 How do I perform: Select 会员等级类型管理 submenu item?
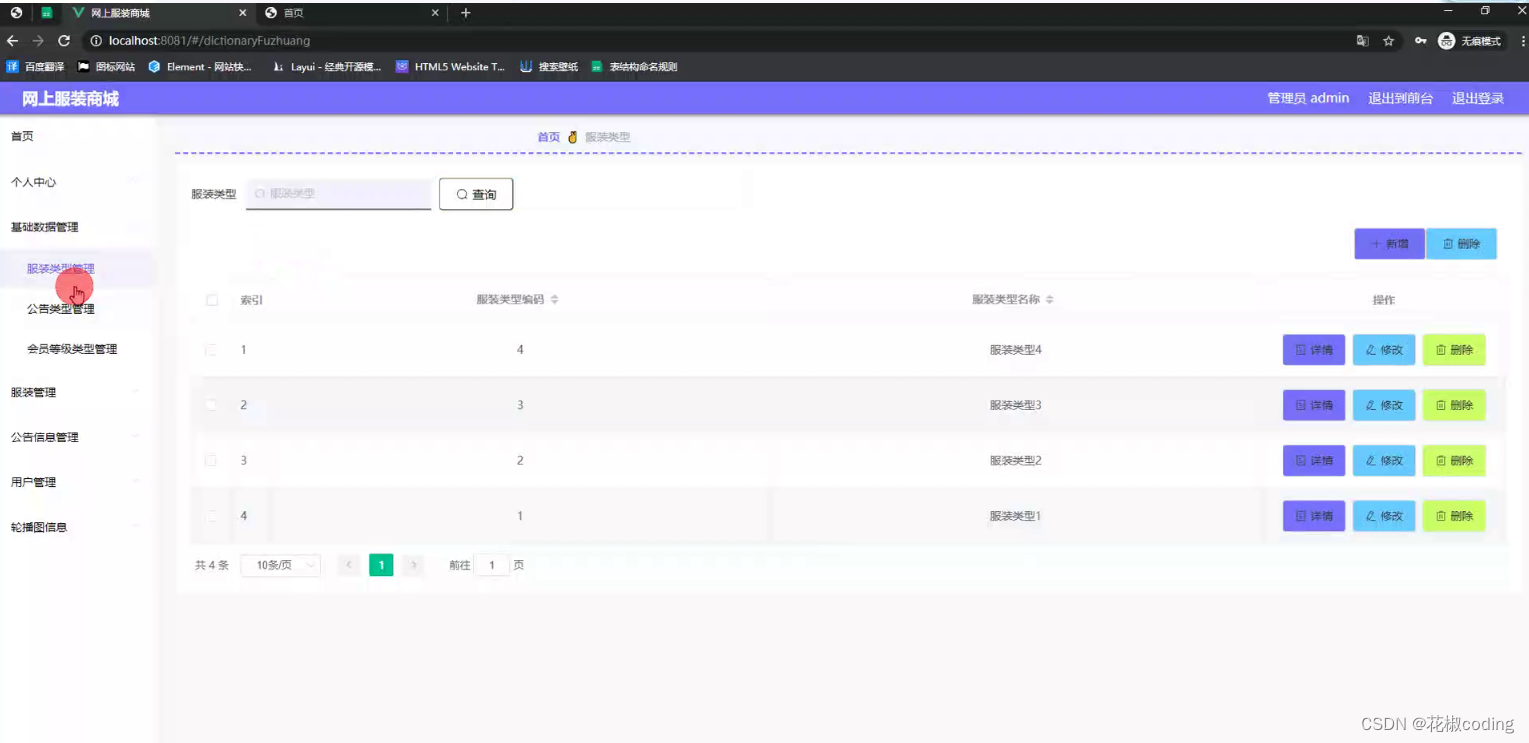pos(72,349)
